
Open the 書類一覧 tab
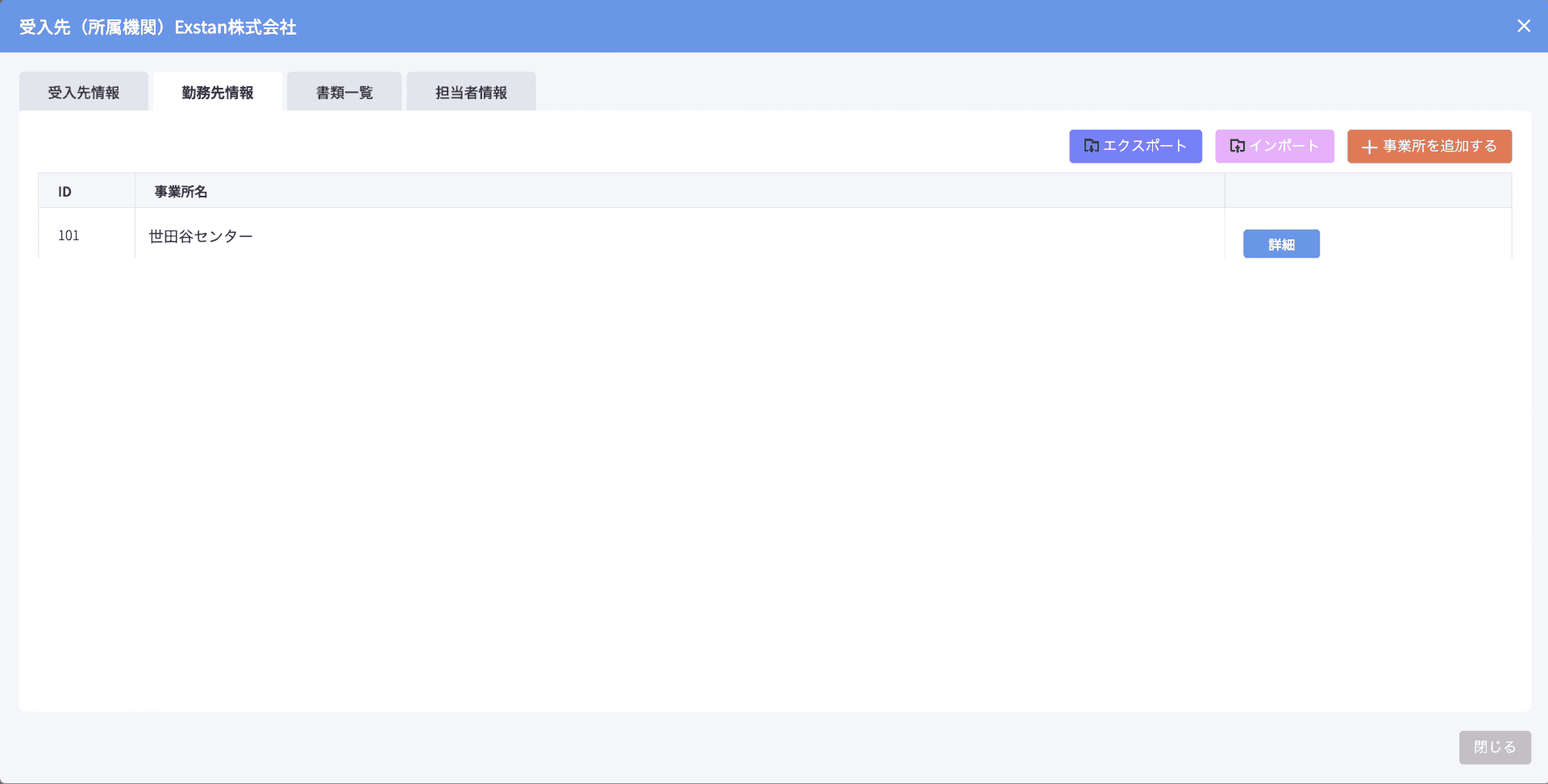pyautogui.click(x=344, y=93)
